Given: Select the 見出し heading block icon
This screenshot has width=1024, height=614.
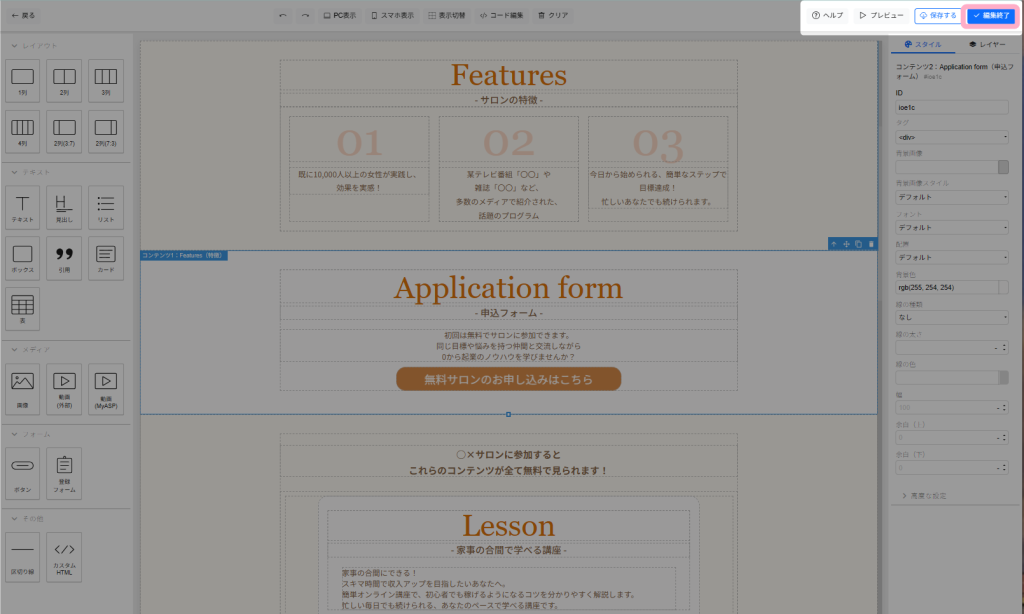Looking at the screenshot, I should click(x=64, y=206).
